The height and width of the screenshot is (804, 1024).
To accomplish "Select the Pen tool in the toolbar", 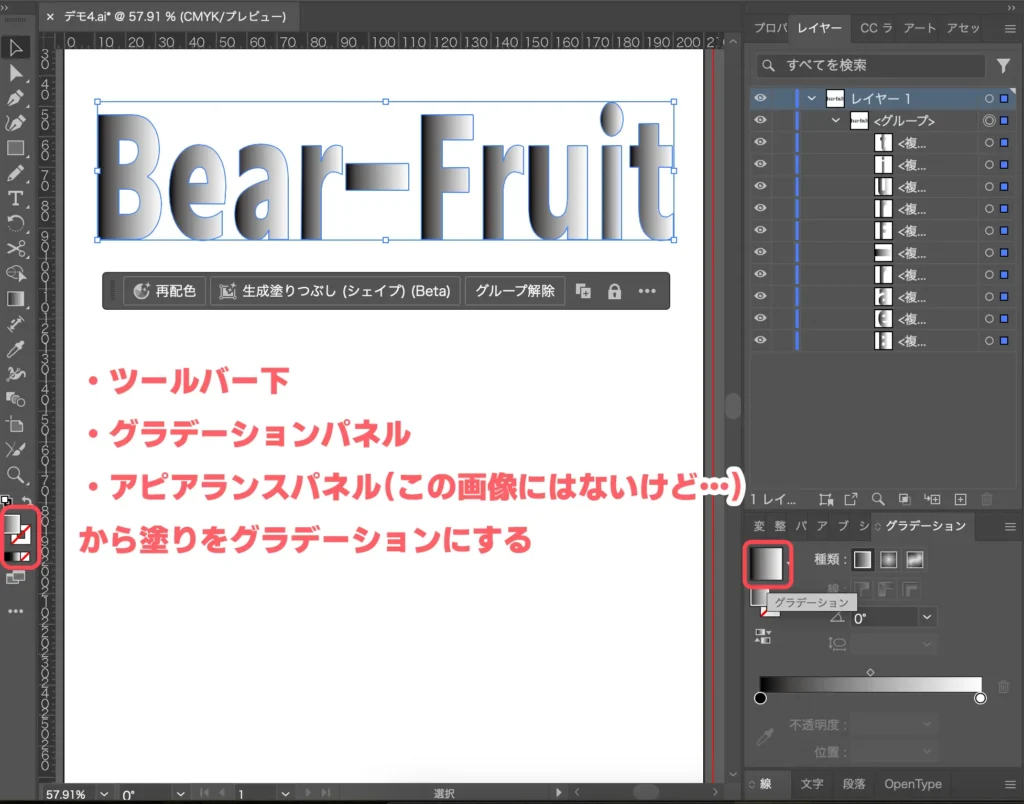I will pos(15,97).
